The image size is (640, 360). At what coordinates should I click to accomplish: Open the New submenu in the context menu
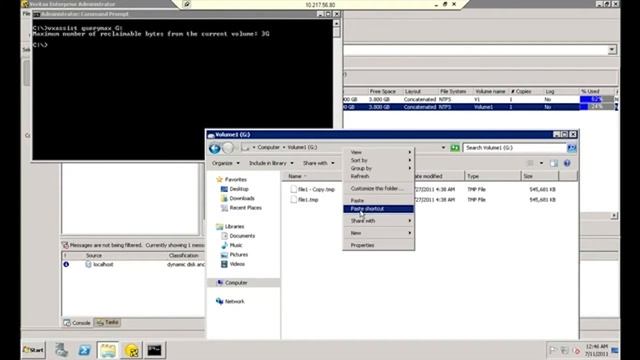379,233
